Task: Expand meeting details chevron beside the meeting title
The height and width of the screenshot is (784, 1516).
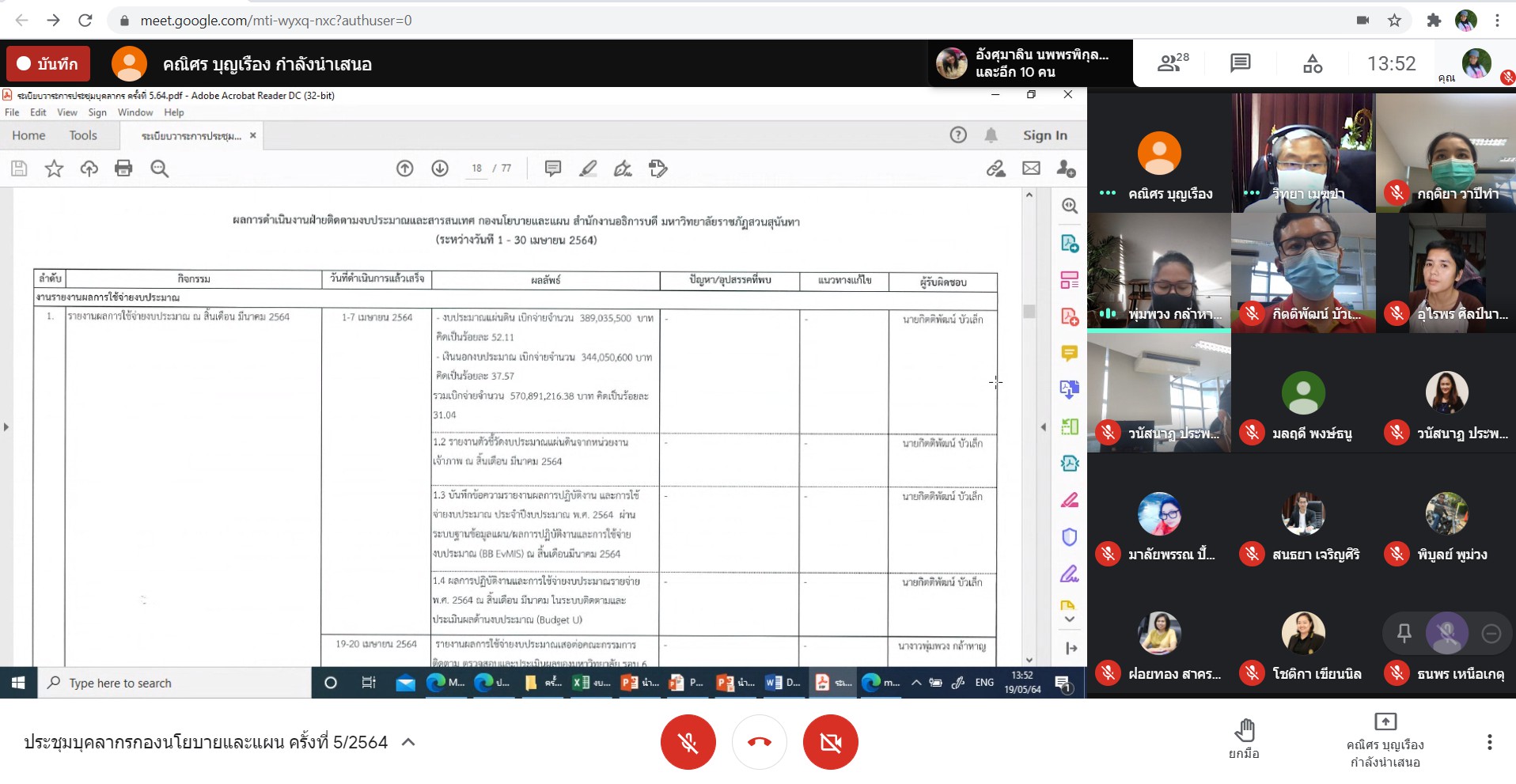Action: (408, 742)
